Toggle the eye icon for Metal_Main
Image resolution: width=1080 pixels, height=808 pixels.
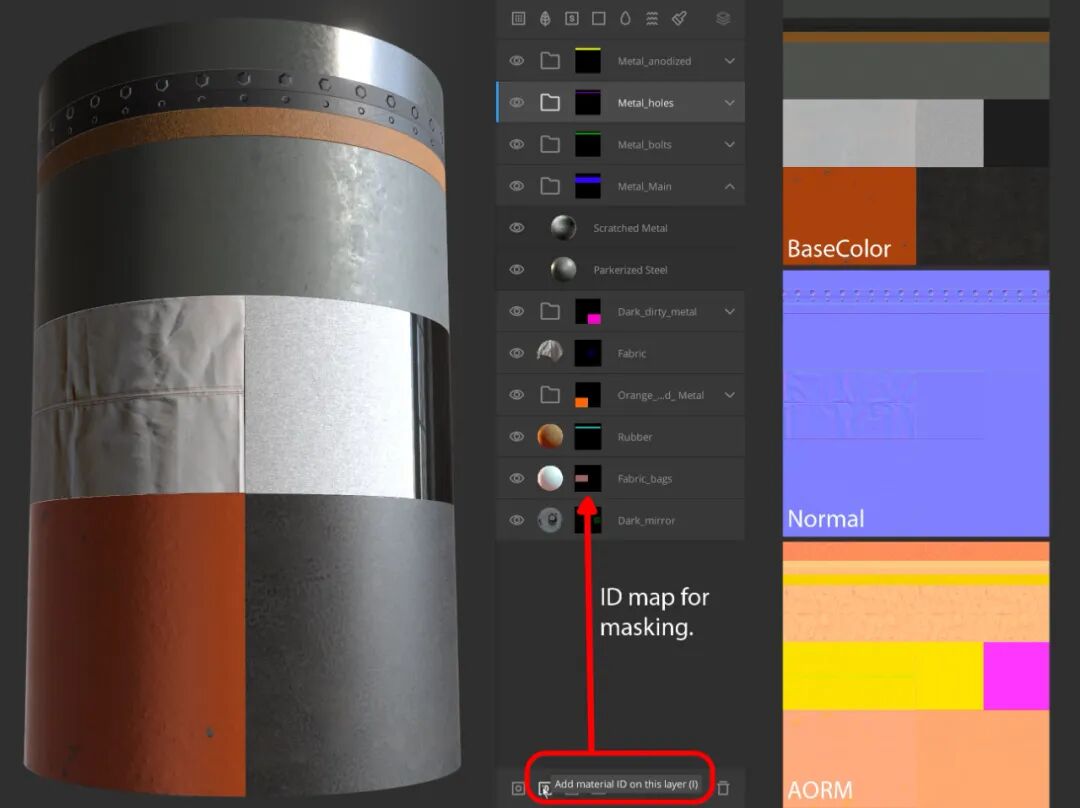(x=517, y=186)
